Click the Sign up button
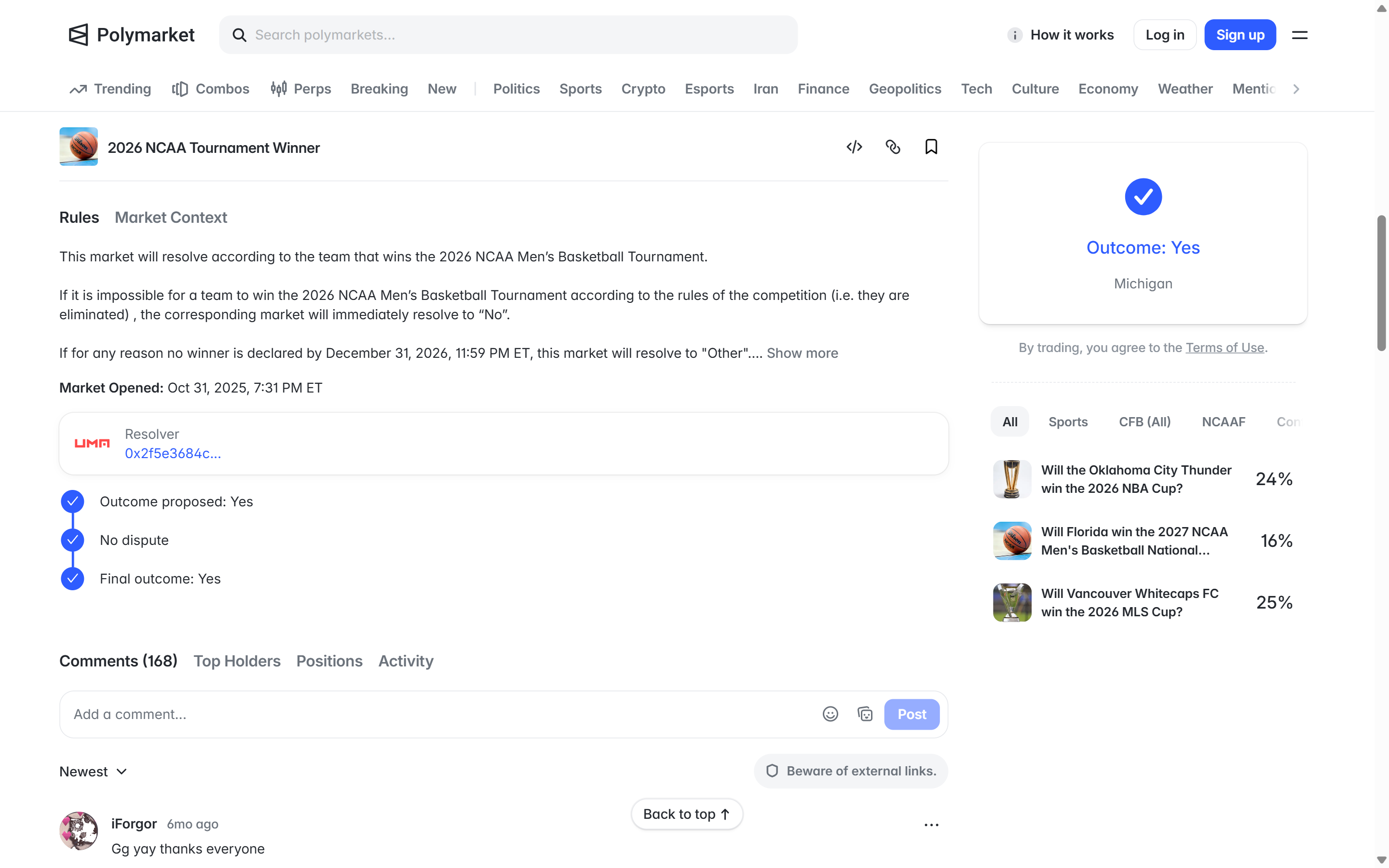1389x868 pixels. [1240, 35]
